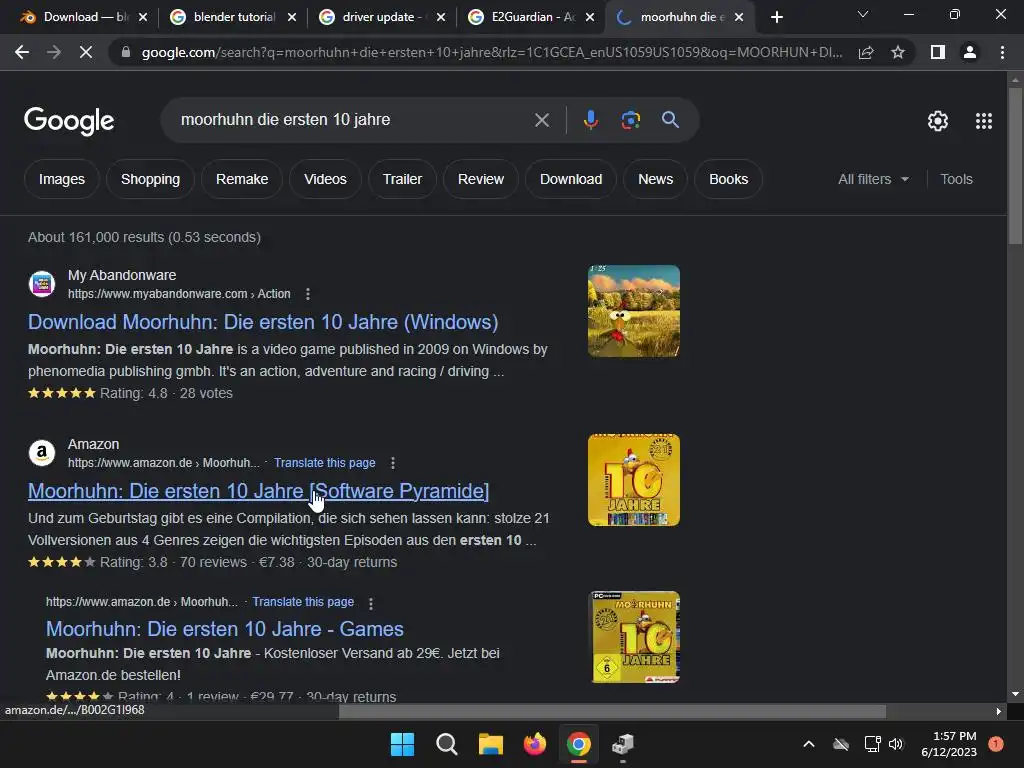1024x768 pixels.
Task: Submit search with magnifier icon
Action: pos(670,120)
